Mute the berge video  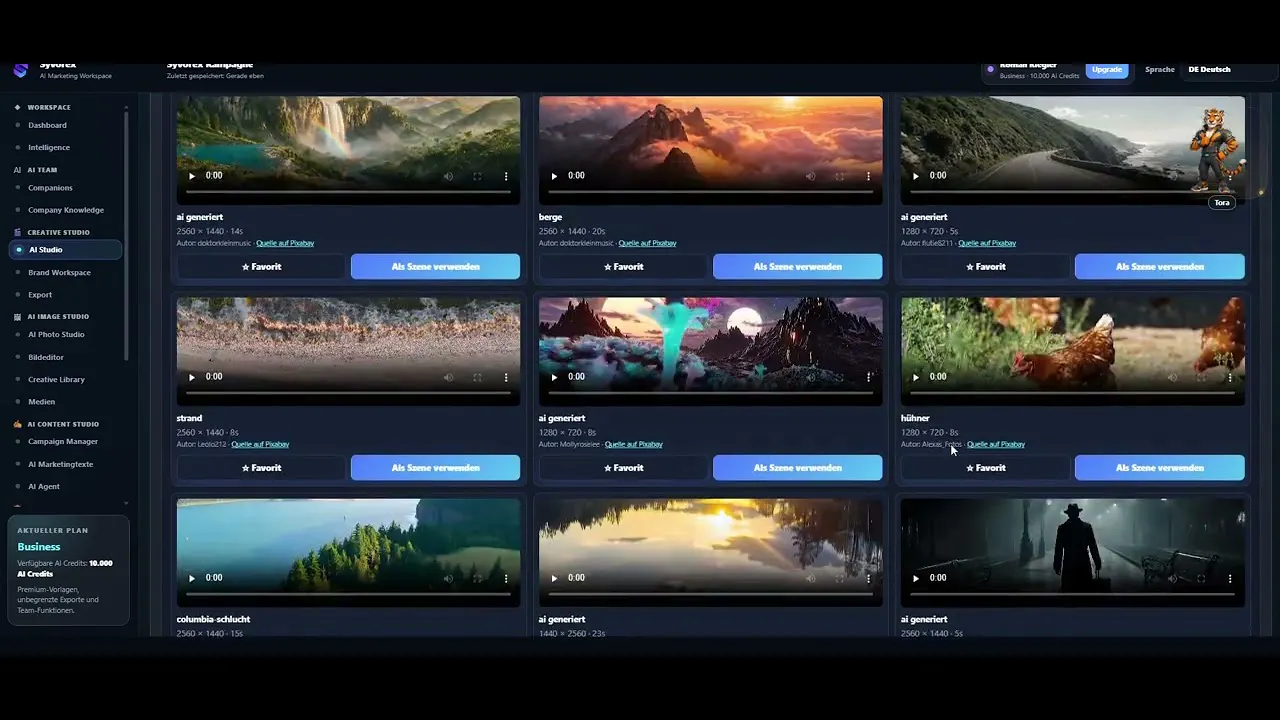coord(810,176)
